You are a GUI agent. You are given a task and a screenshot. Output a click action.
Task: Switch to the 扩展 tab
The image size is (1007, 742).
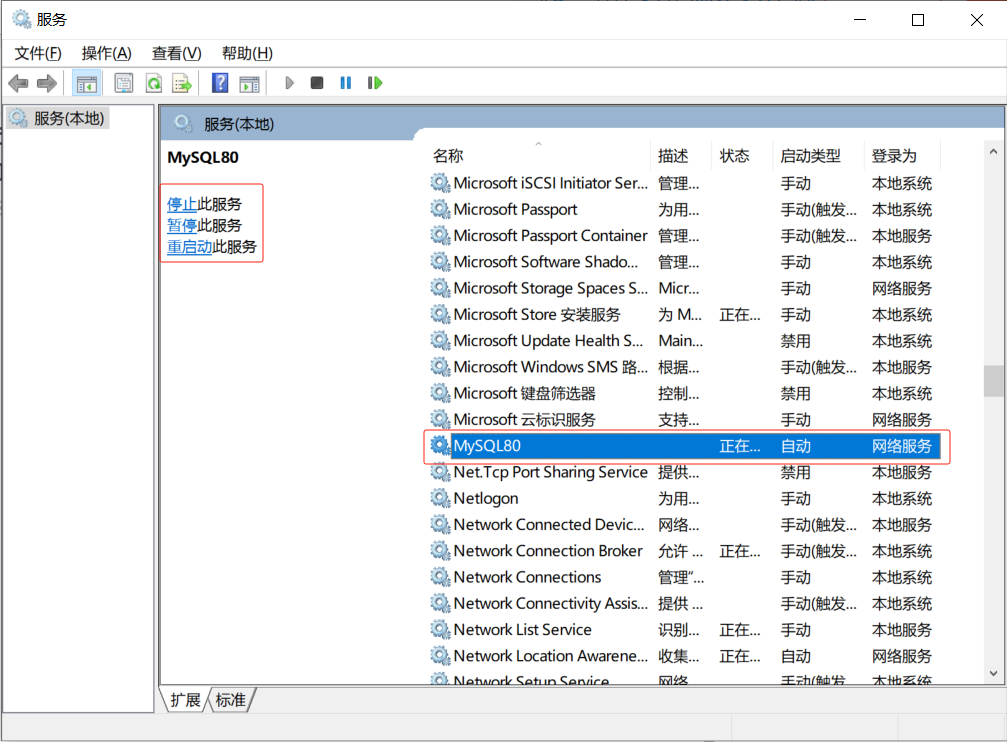185,700
